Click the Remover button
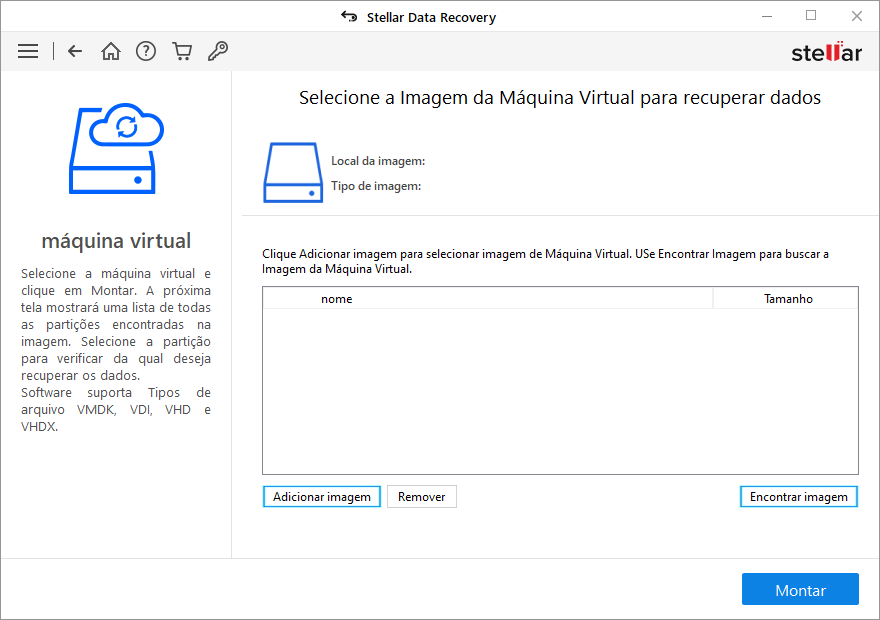Screen dimensions: 880x620 [x=421, y=497]
